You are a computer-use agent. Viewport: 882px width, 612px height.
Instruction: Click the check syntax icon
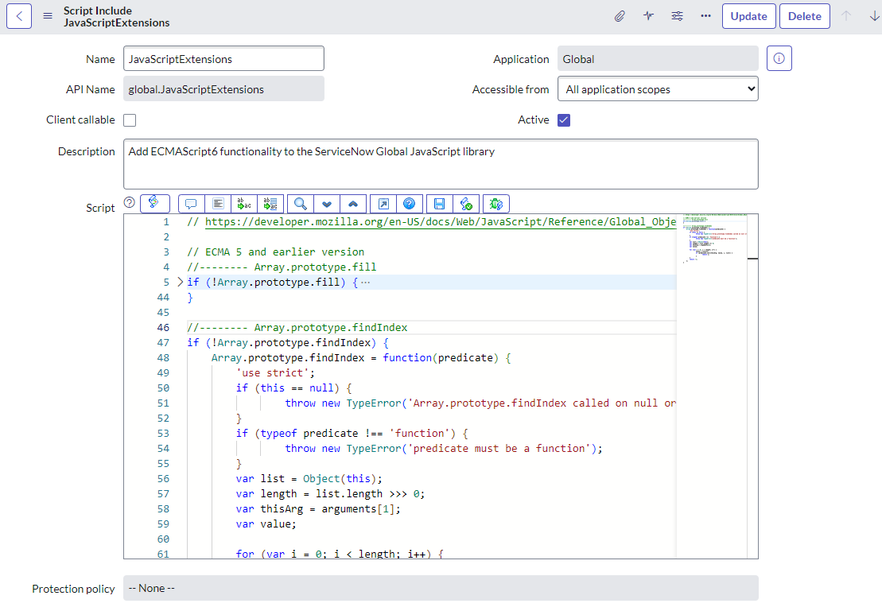click(466, 204)
